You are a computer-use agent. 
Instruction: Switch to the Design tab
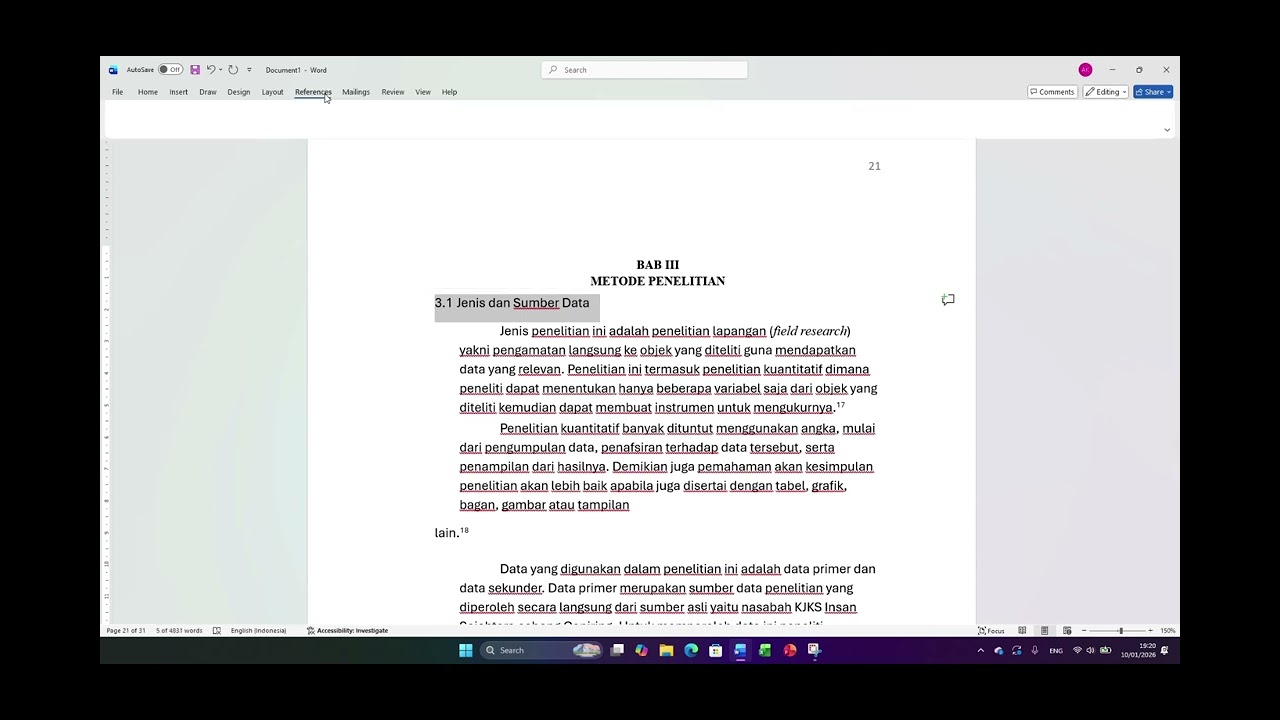coord(239,92)
